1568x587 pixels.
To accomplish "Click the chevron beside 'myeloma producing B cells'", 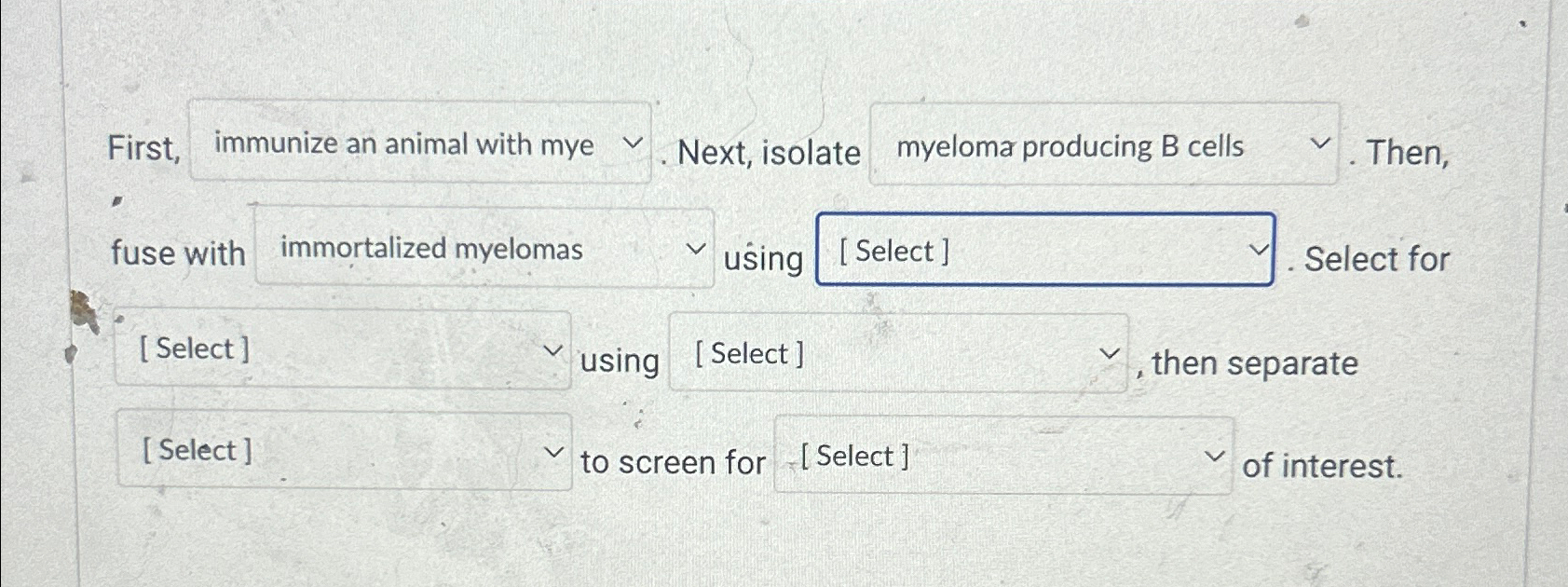I will (x=1320, y=144).
